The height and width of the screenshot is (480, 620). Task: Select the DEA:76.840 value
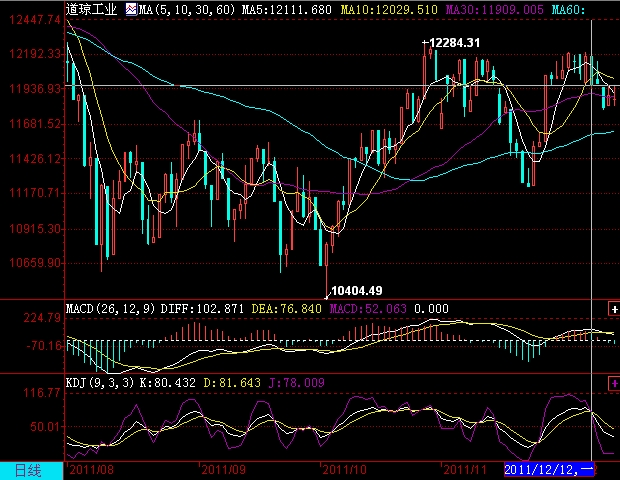coord(287,308)
